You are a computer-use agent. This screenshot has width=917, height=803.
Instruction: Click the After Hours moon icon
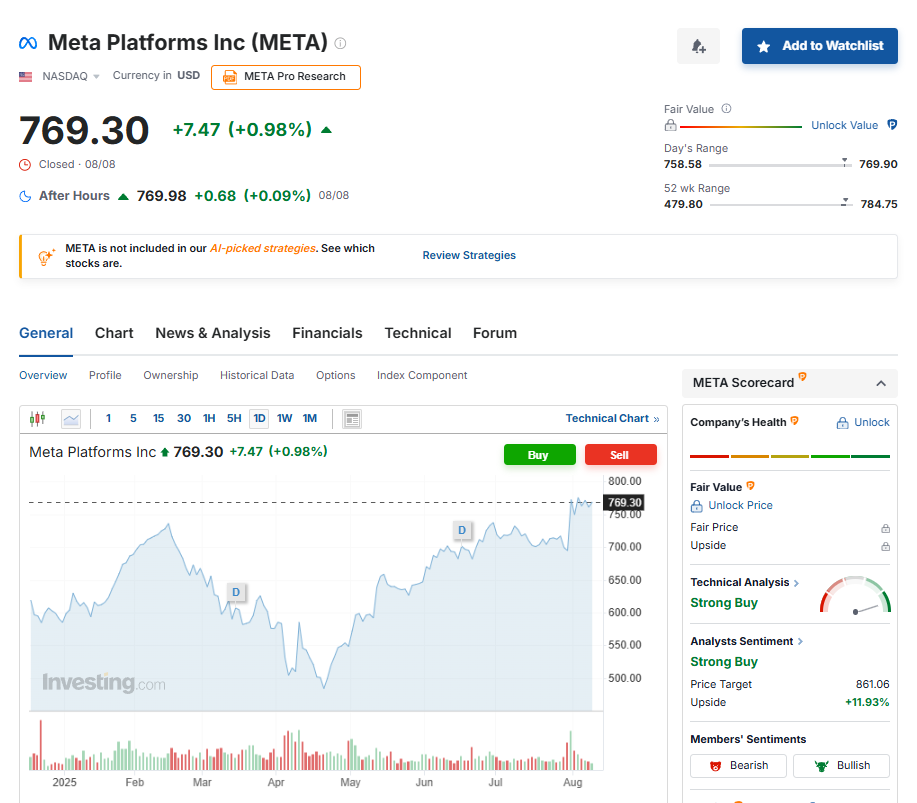click(25, 197)
